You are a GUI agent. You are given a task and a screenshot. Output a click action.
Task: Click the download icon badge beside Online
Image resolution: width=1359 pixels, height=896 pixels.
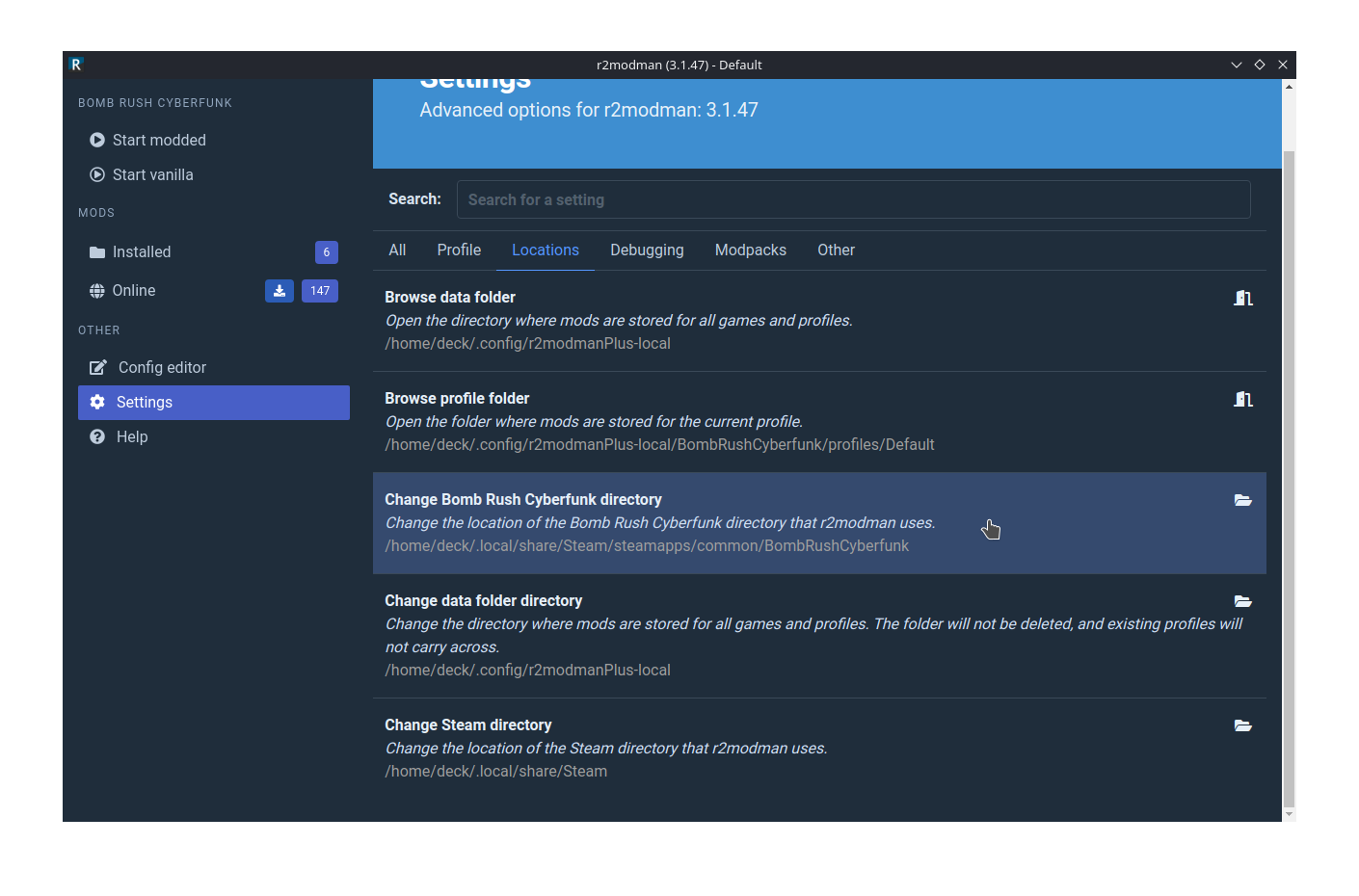[x=280, y=291]
